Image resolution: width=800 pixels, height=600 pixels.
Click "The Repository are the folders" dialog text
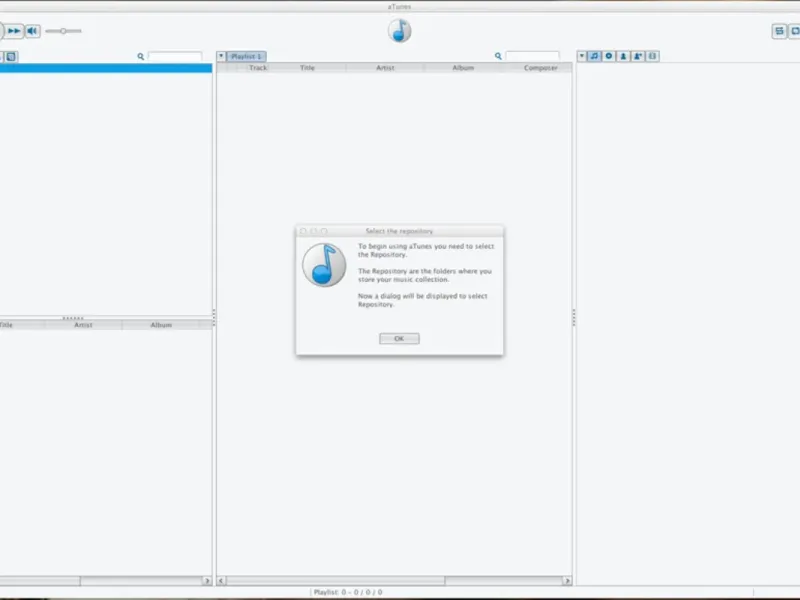tap(424, 275)
